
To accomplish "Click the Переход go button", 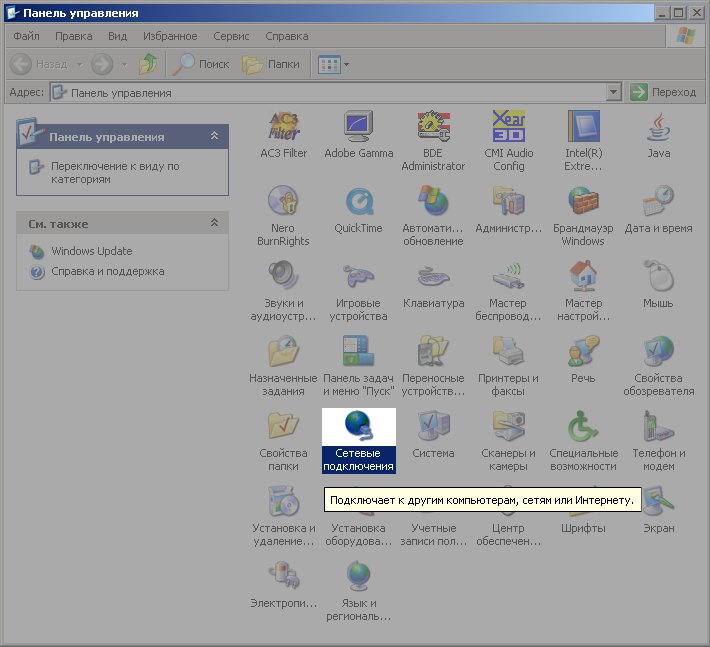I will 663,92.
